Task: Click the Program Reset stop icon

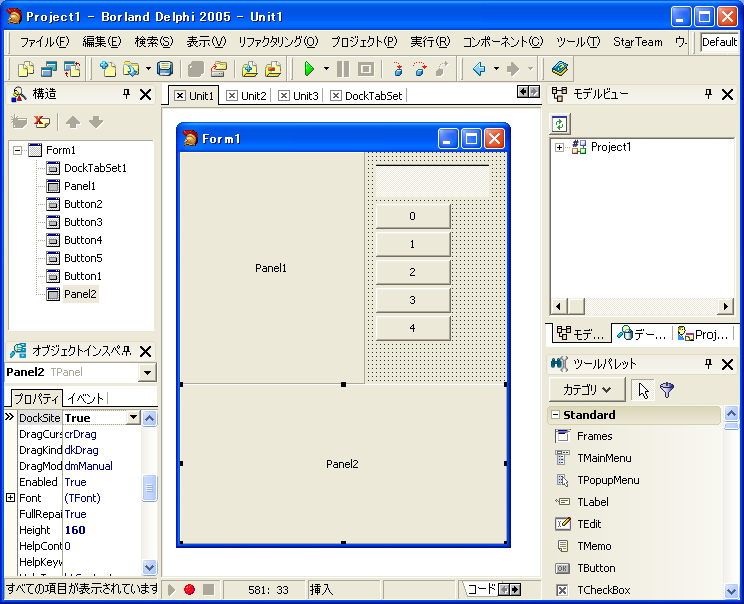Action: [365, 69]
